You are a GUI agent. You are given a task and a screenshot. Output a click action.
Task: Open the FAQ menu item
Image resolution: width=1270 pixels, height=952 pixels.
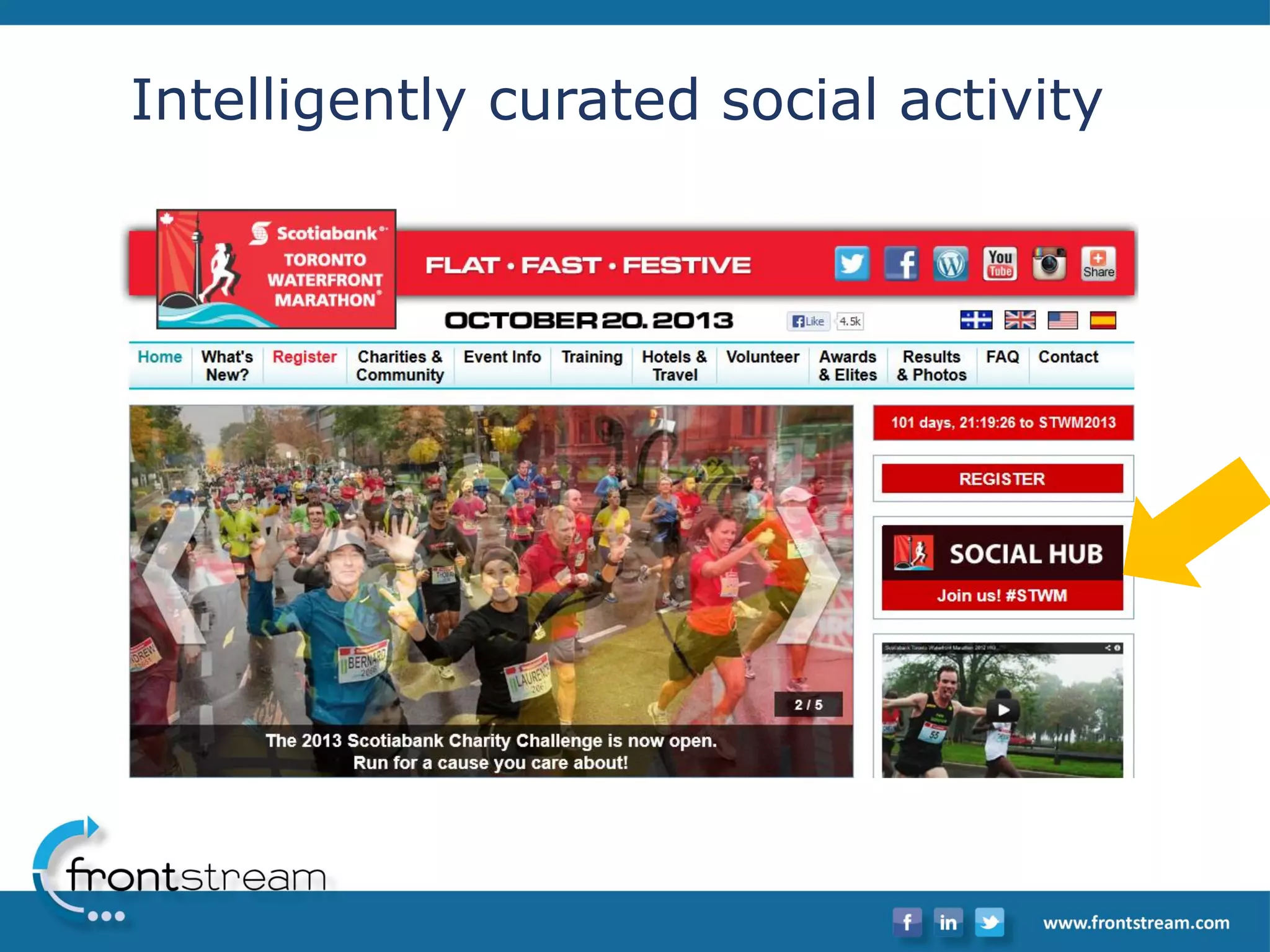1003,357
